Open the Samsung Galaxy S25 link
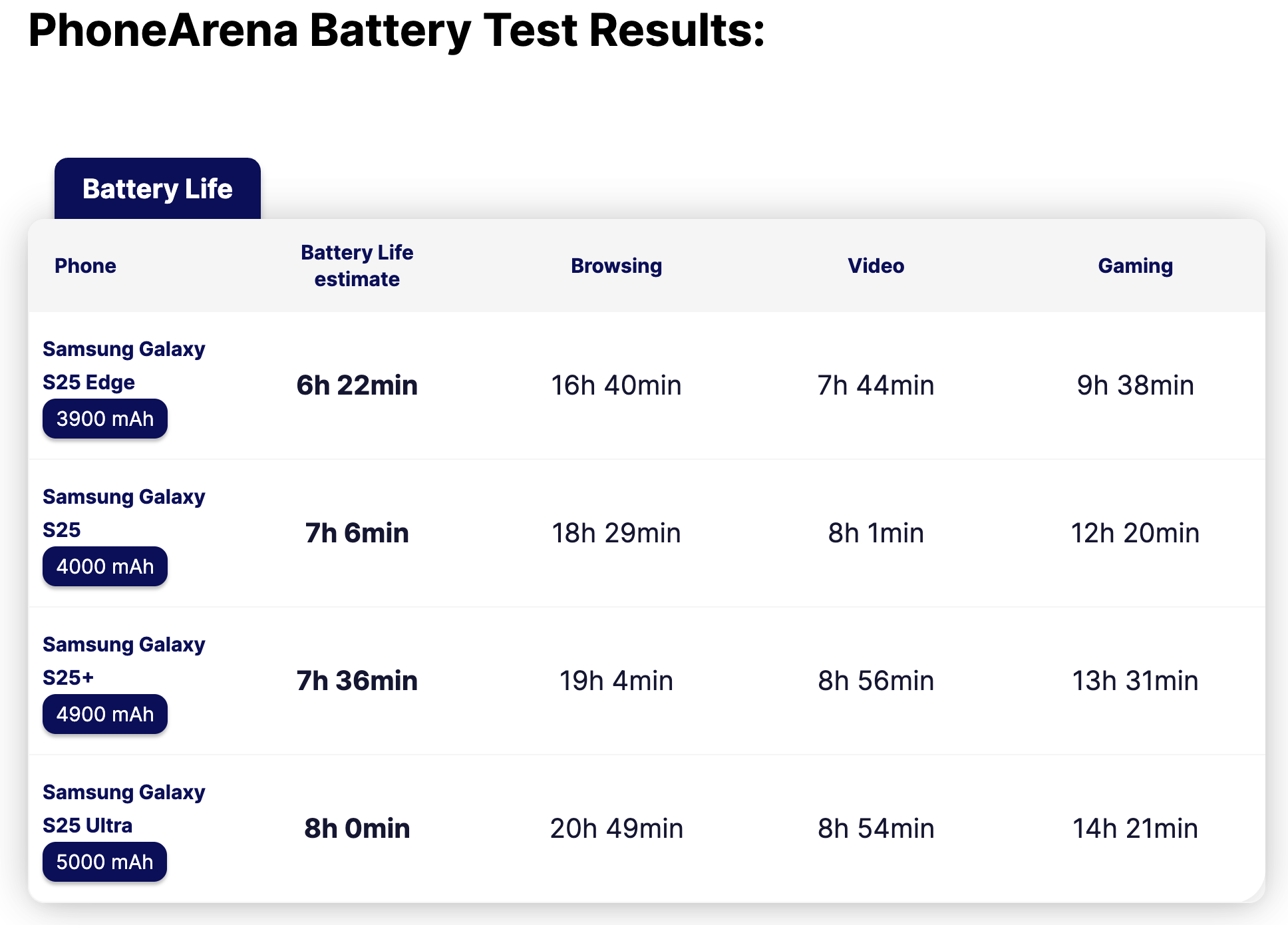 (124, 513)
